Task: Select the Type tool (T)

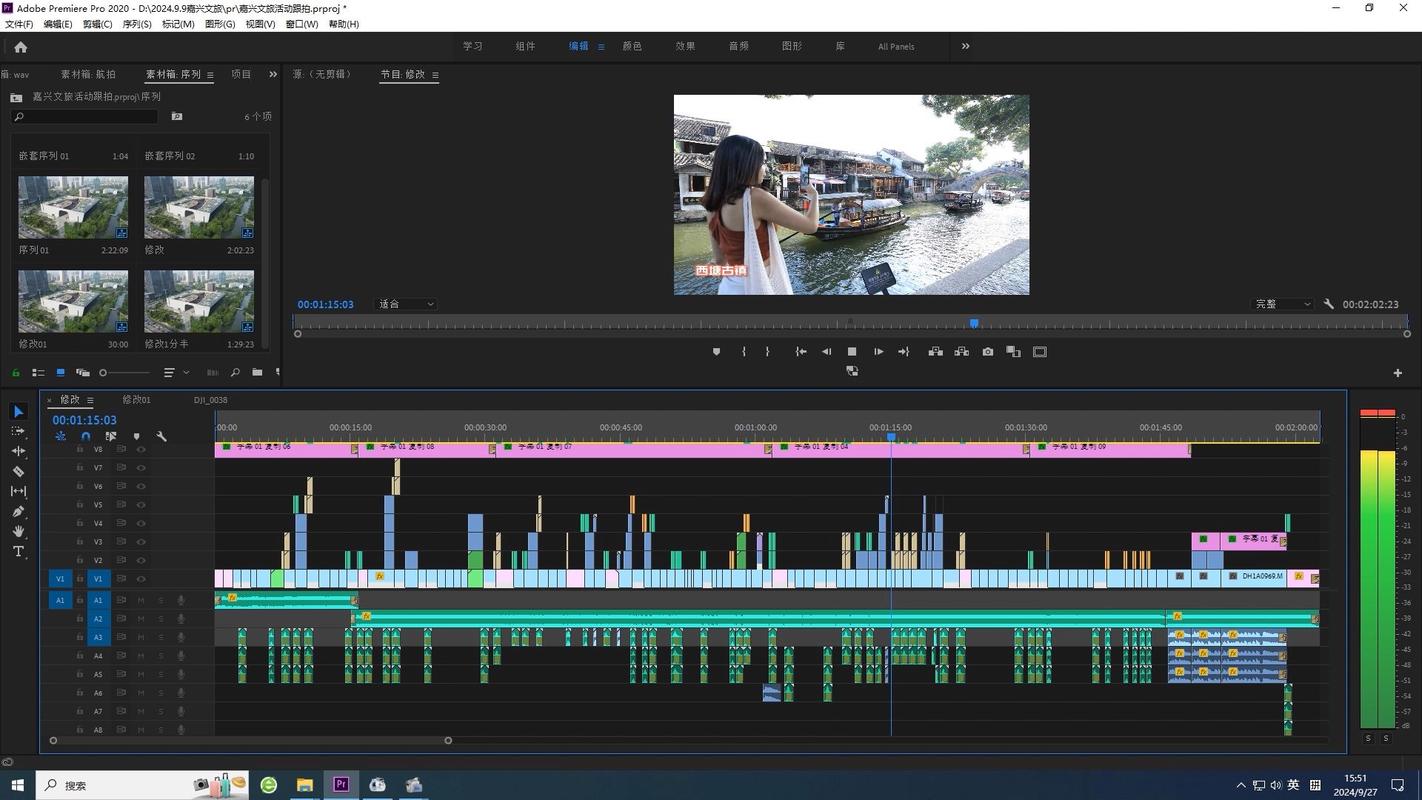Action: pyautogui.click(x=18, y=551)
